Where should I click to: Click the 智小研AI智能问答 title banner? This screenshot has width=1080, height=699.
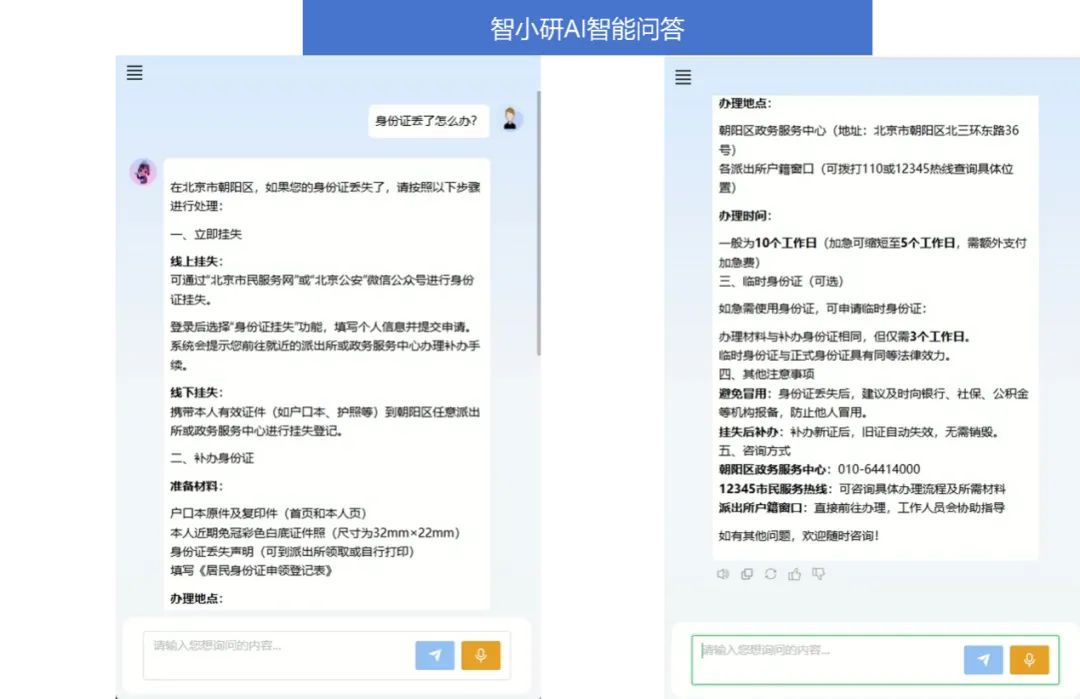587,28
